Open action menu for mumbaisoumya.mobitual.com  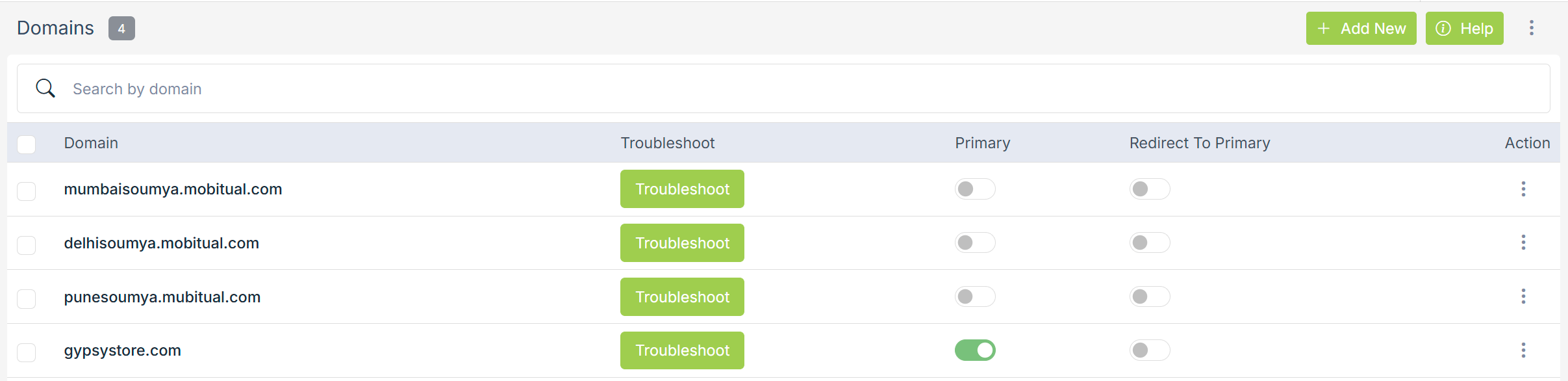(x=1523, y=189)
